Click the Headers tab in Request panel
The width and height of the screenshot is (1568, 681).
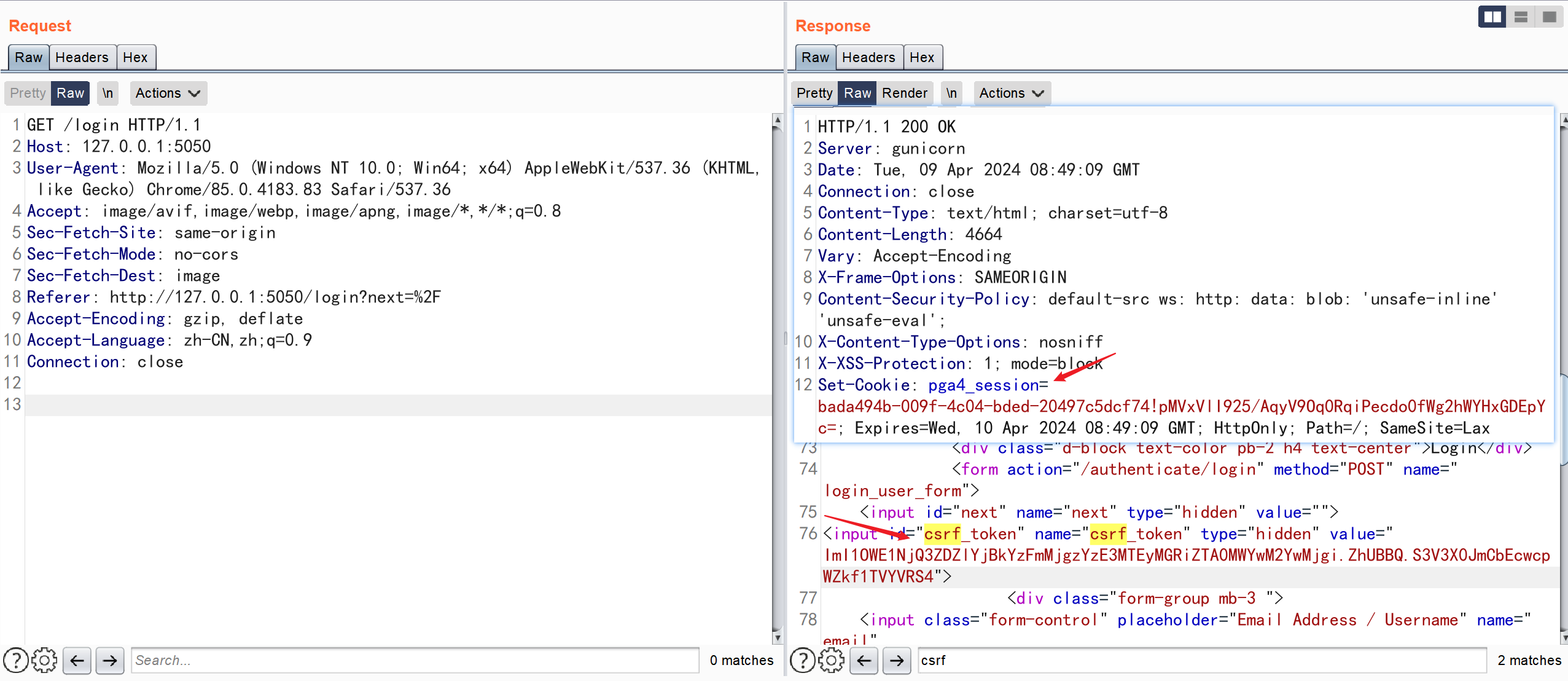(80, 57)
